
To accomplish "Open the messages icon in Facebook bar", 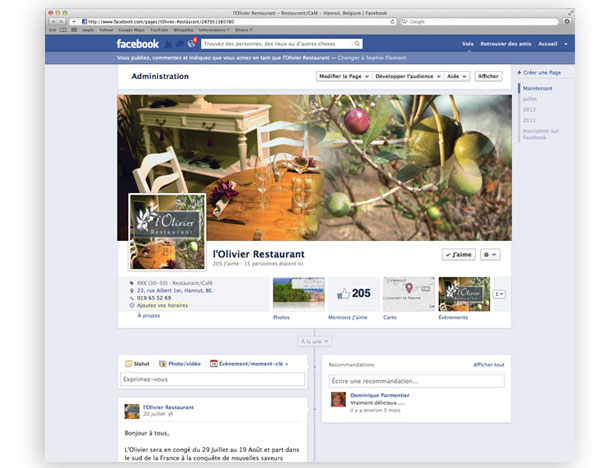I will (x=180, y=44).
